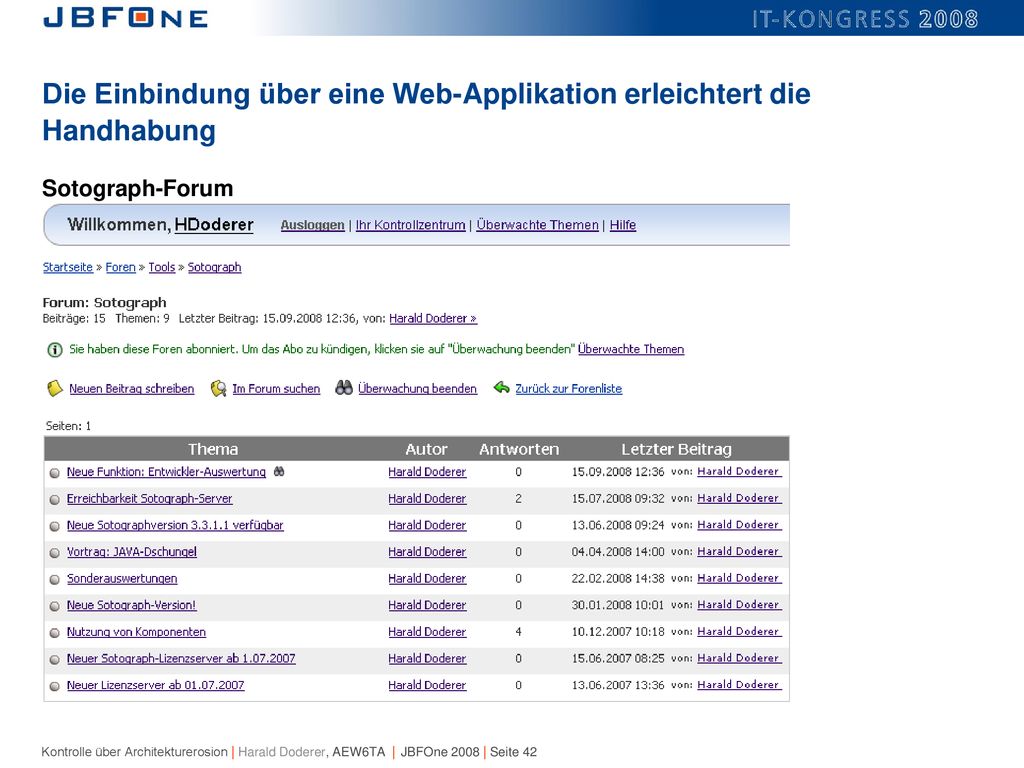Click the info icon next to subscription notice
The height and width of the screenshot is (768, 1024).
55,349
